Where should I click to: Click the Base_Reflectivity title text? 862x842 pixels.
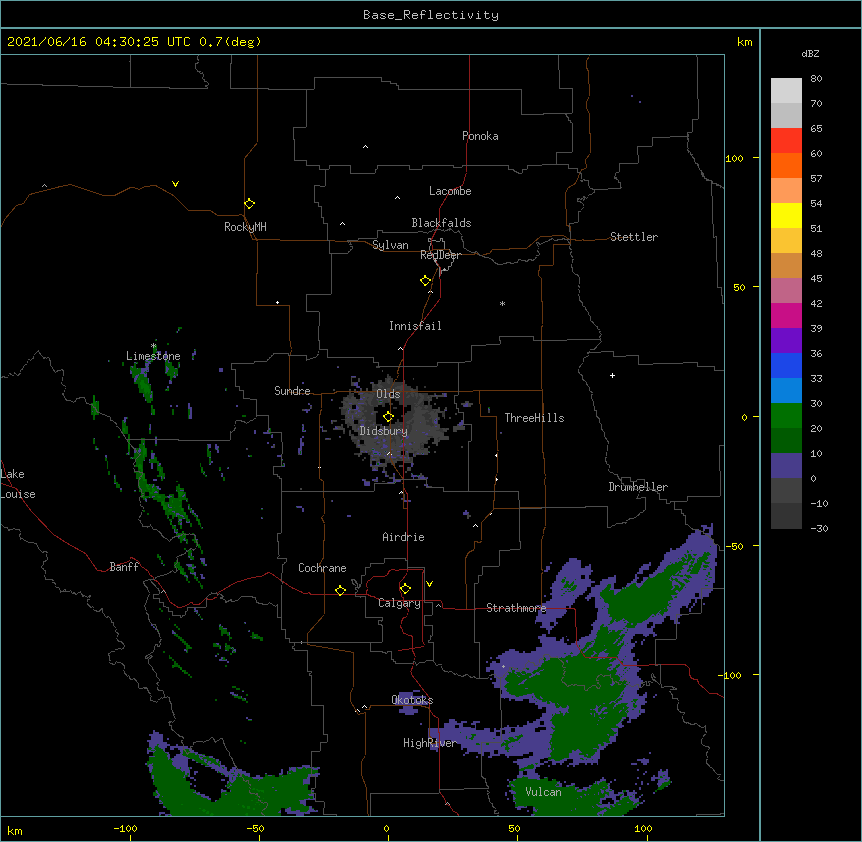(431, 15)
